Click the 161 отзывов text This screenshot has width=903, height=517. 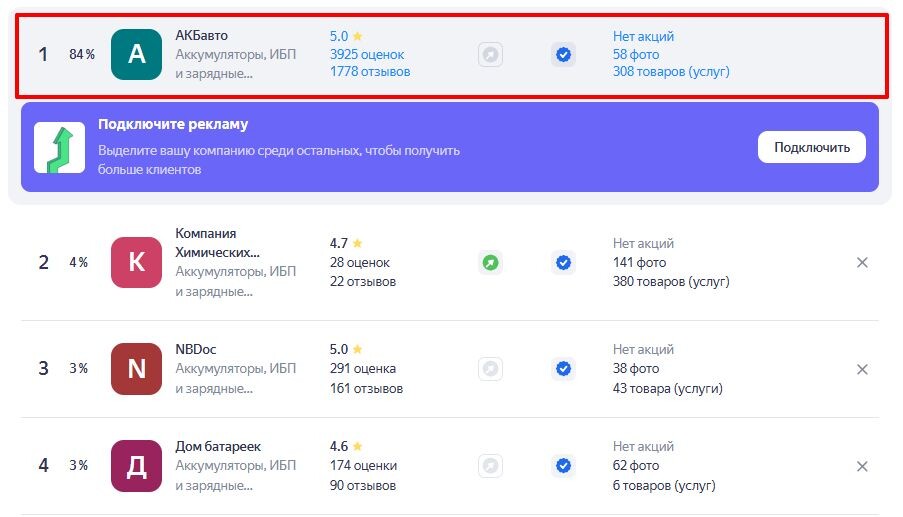(366, 388)
